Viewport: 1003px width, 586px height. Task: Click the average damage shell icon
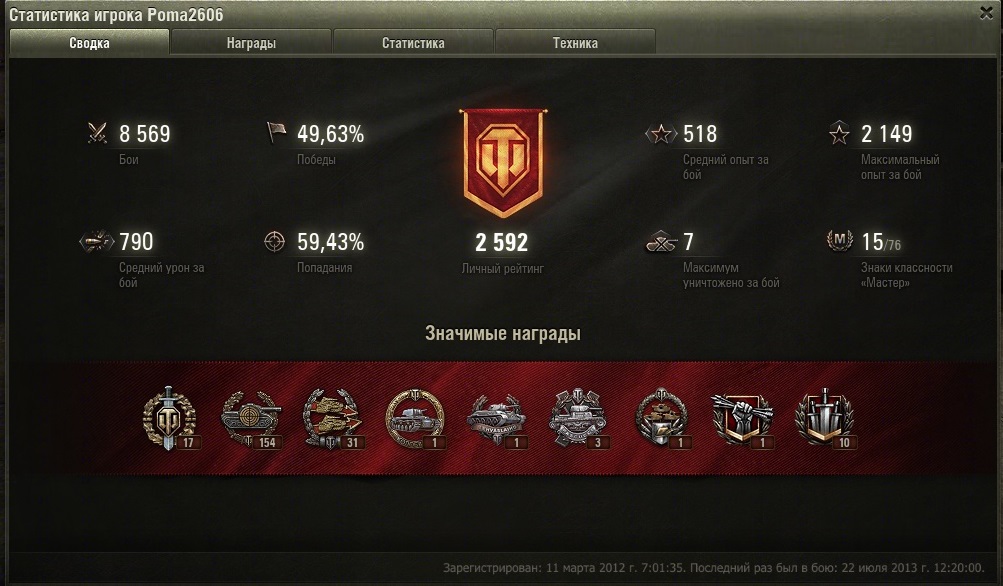click(x=96, y=242)
